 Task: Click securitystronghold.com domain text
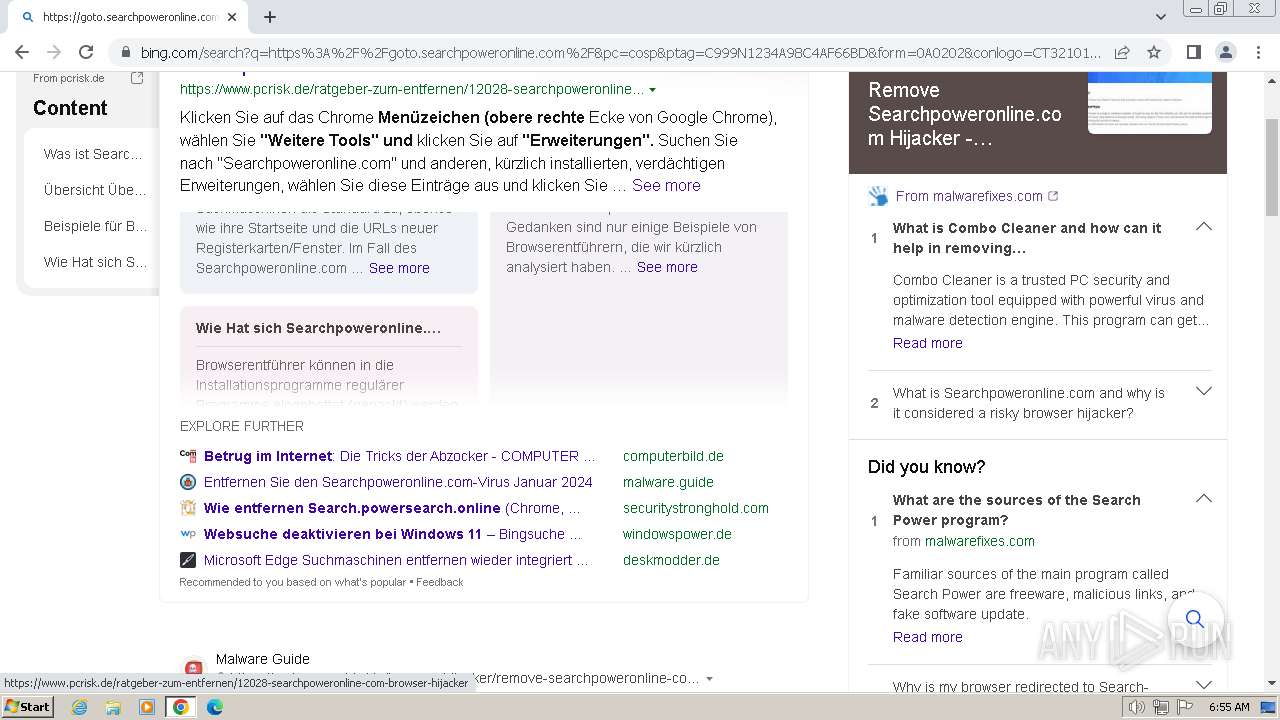[696, 508]
